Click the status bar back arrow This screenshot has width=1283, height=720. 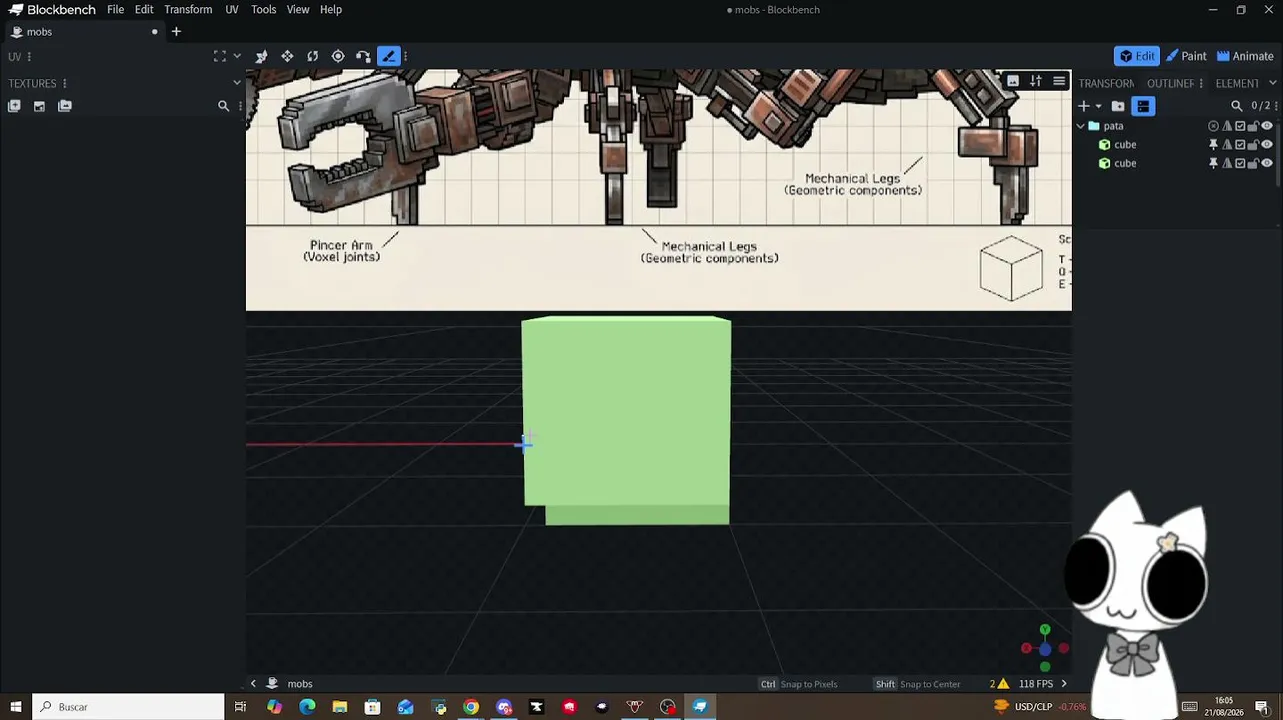click(x=253, y=684)
